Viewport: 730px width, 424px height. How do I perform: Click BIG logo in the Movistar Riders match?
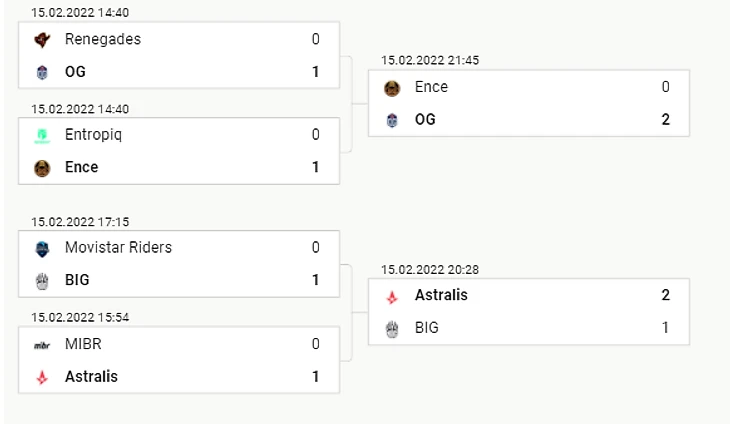42,280
